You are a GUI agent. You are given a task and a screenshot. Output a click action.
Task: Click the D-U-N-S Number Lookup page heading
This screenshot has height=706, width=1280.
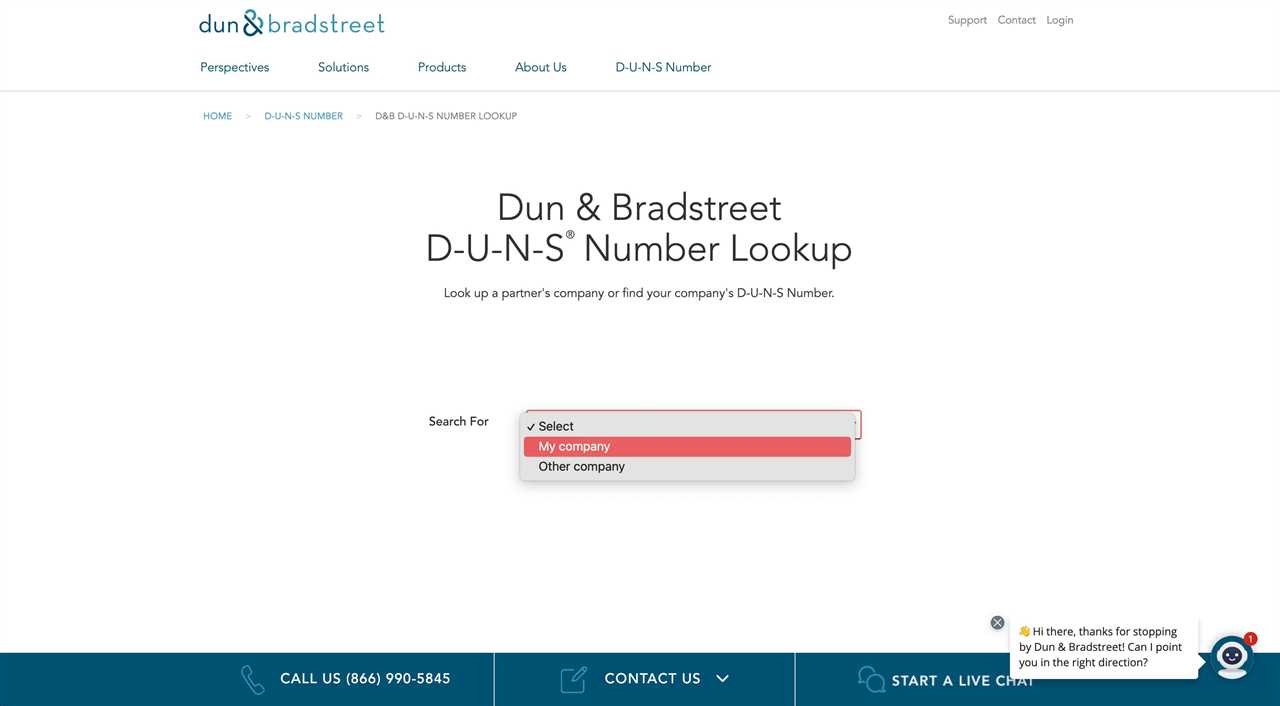(639, 228)
